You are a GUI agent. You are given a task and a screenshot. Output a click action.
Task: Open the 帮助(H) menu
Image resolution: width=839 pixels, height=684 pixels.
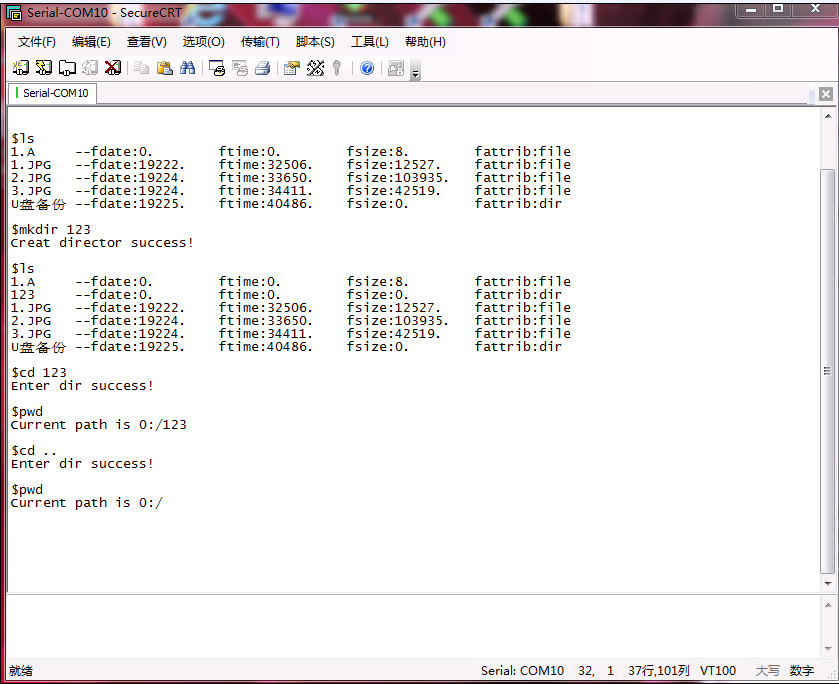pyautogui.click(x=425, y=42)
